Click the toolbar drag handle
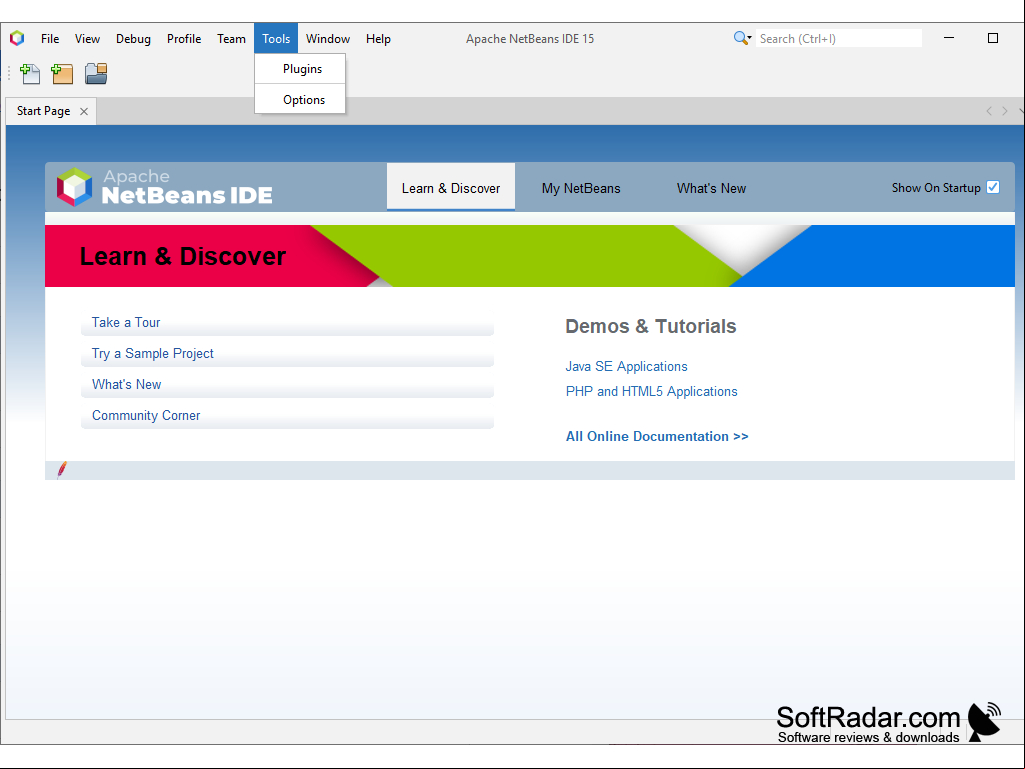 9,73
